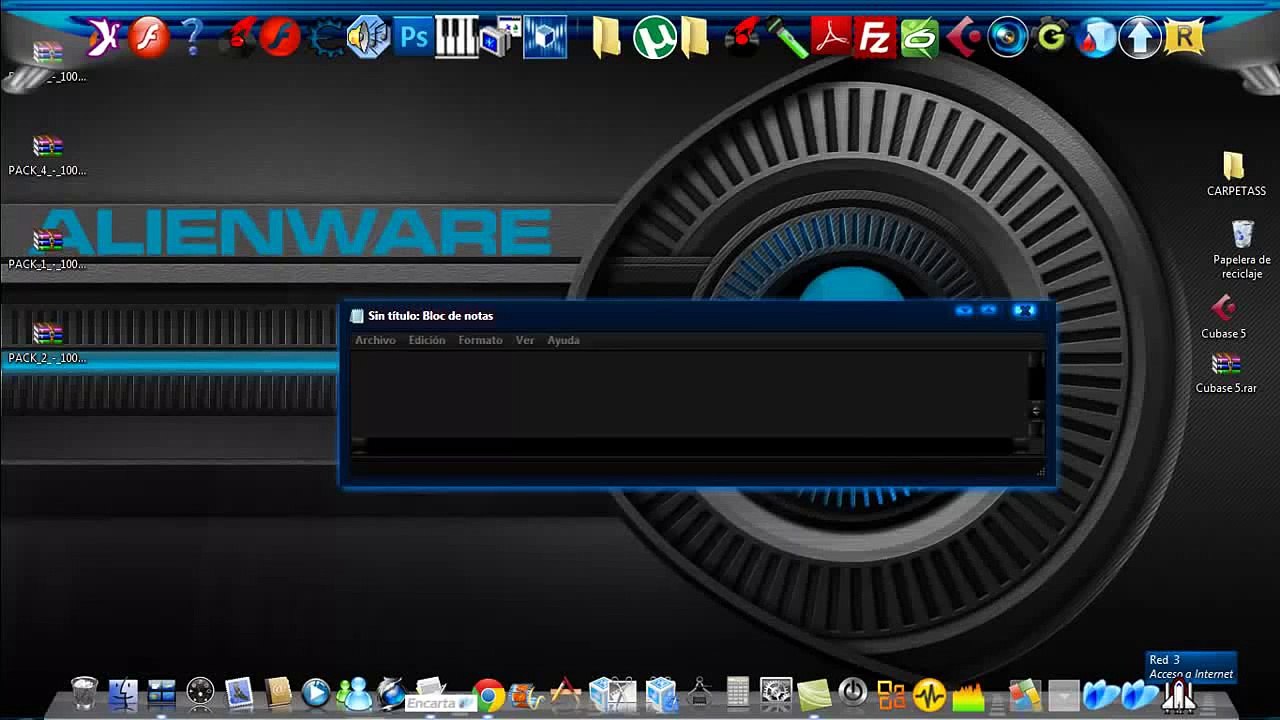Open the green G icon in top dock
The width and height of the screenshot is (1280, 720).
pyautogui.click(x=1052, y=39)
